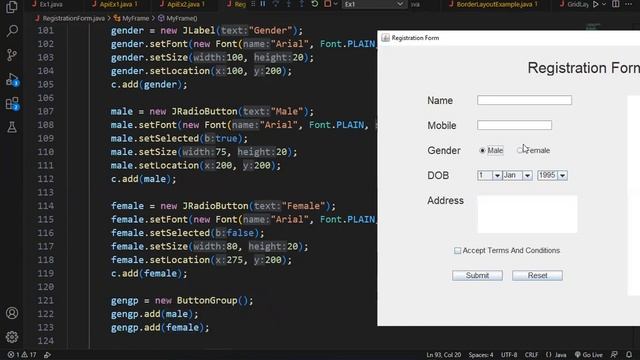Click the debug launch icon in status bar
This screenshot has height=360, width=640.
click(x=47, y=355)
